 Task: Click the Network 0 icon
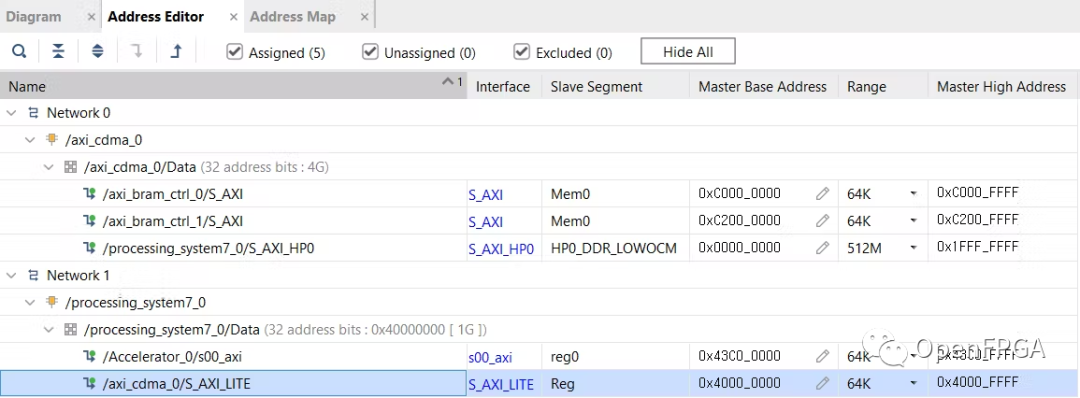tap(33, 113)
